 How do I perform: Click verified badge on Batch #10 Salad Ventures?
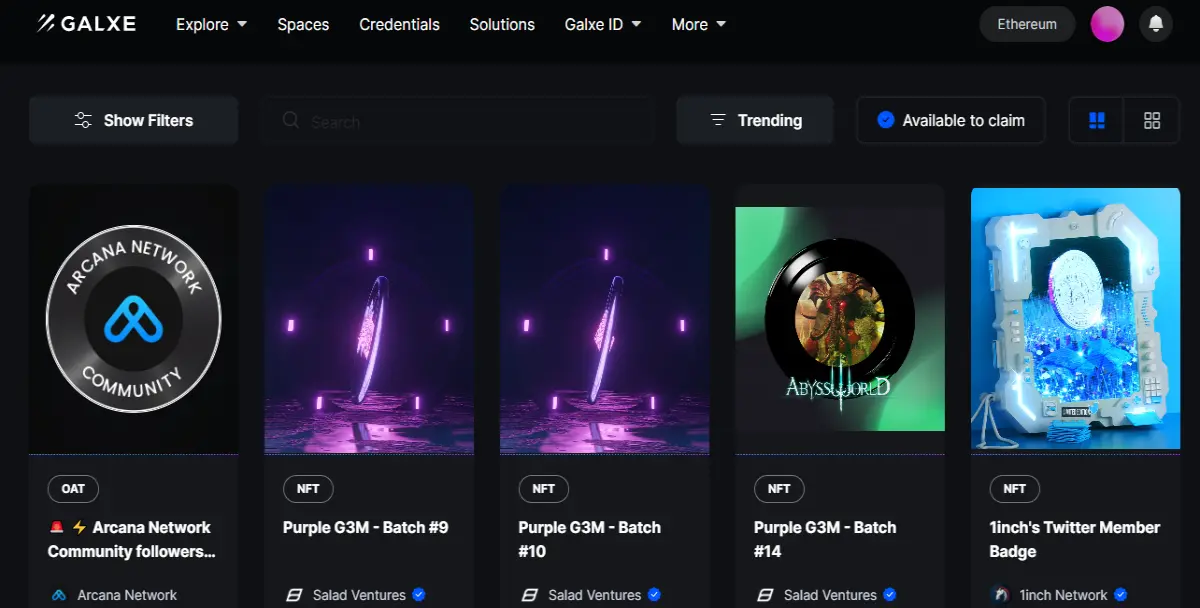(654, 595)
